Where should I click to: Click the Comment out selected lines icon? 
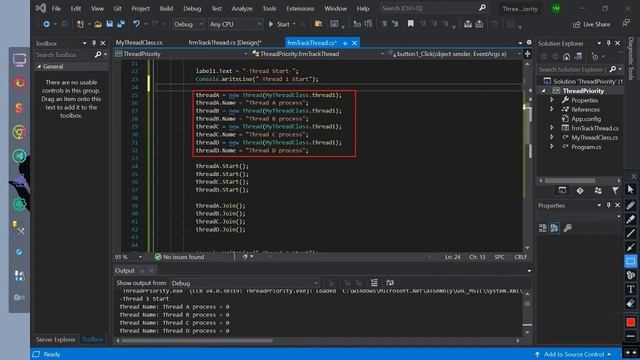pos(384,24)
